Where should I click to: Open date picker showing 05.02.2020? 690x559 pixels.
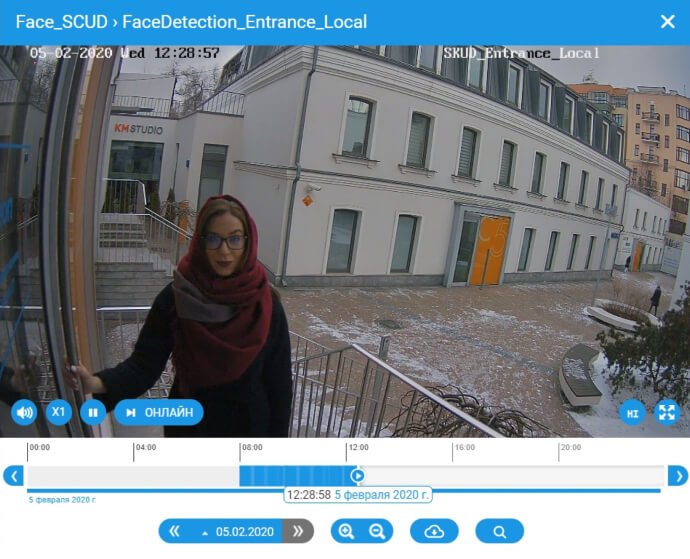click(x=240, y=532)
